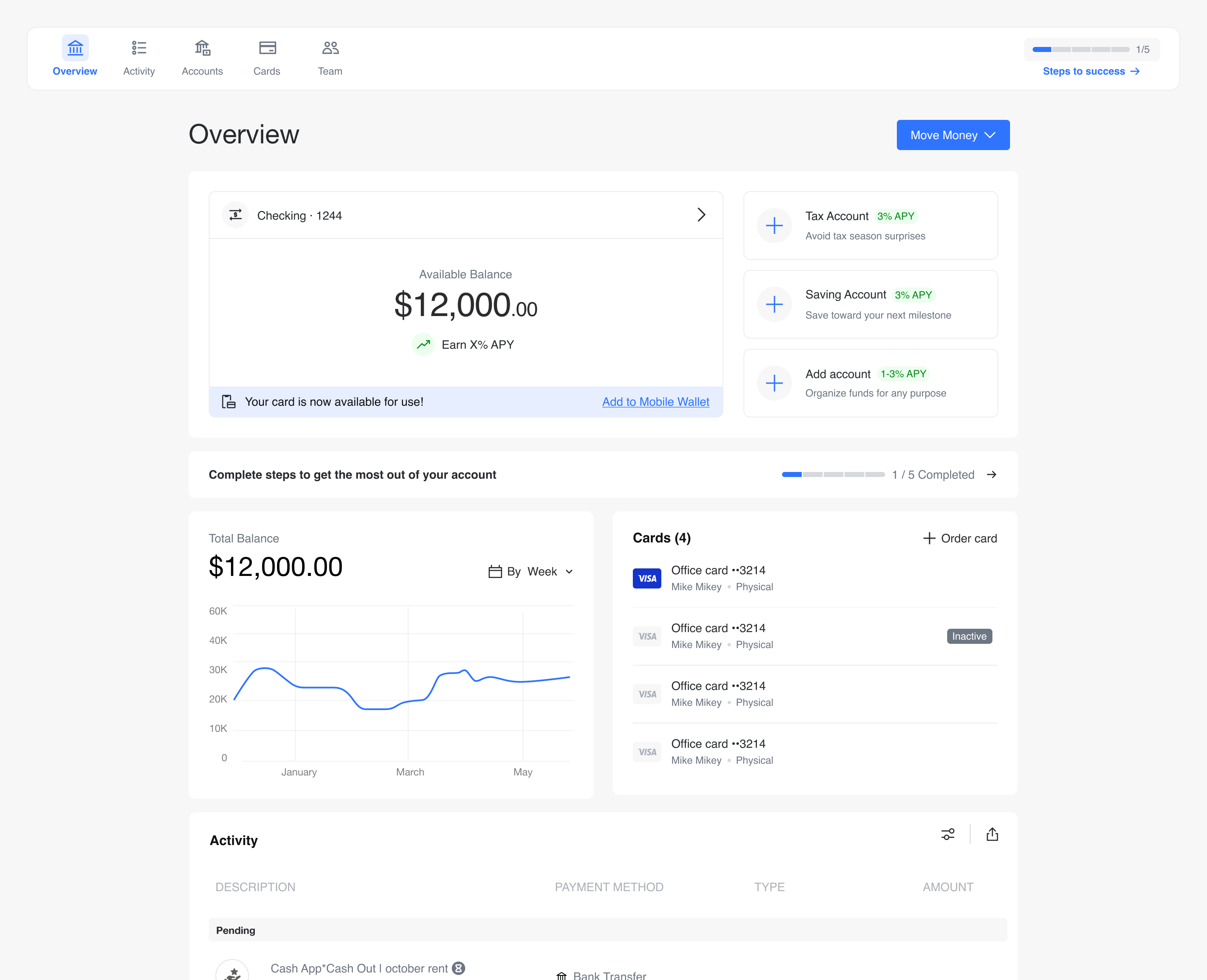The image size is (1207, 980).
Task: Expand Checking 1244 with the chevron
Action: point(702,215)
